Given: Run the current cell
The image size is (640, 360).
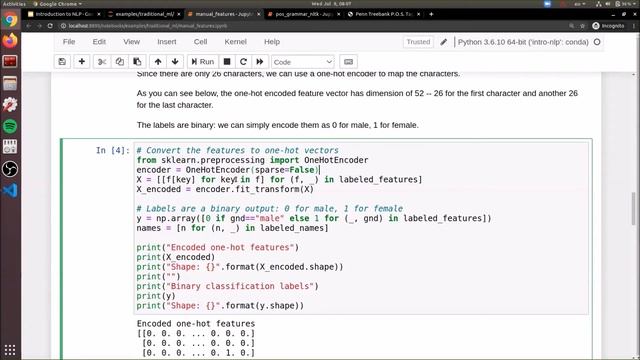Looking at the screenshot, I should point(203,62).
